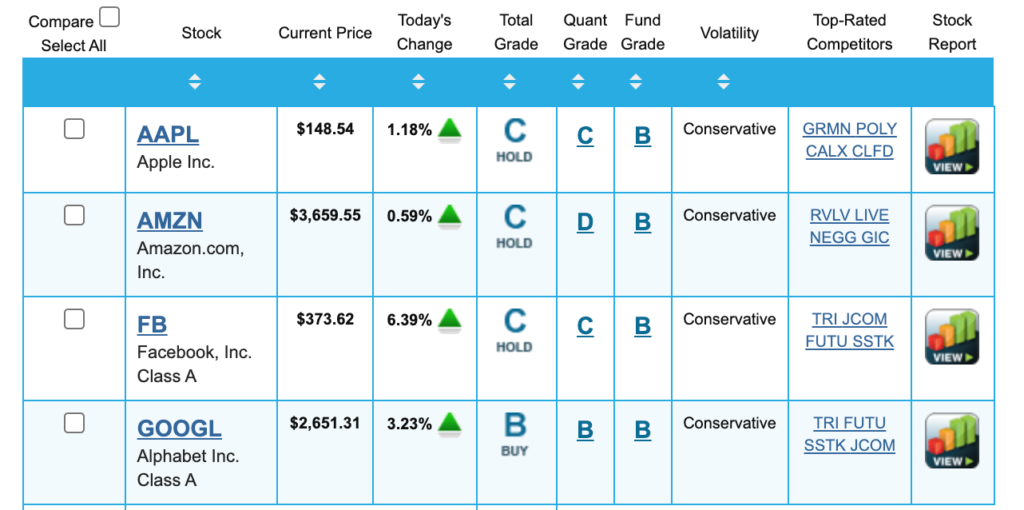Open the AMZN stock report View icon
Image resolution: width=1024 pixels, height=510 pixels.
click(x=951, y=234)
